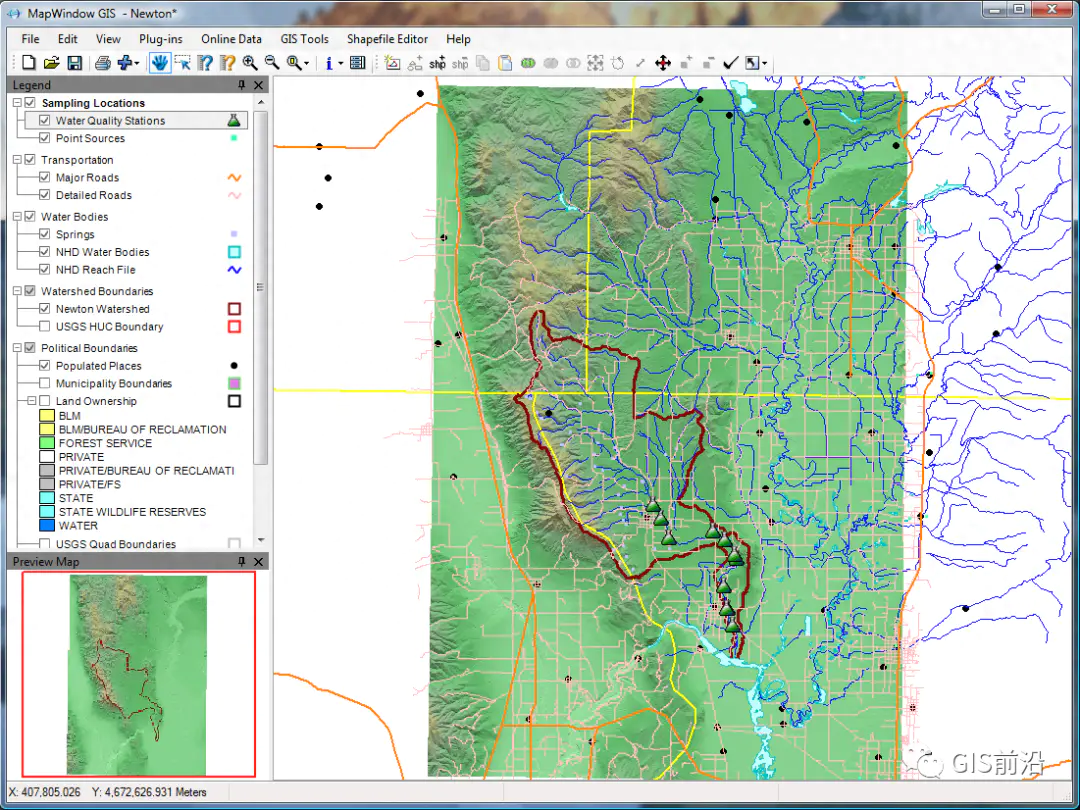The image size is (1080, 810).
Task: Collapse the Sampling Locations group
Action: [x=17, y=103]
